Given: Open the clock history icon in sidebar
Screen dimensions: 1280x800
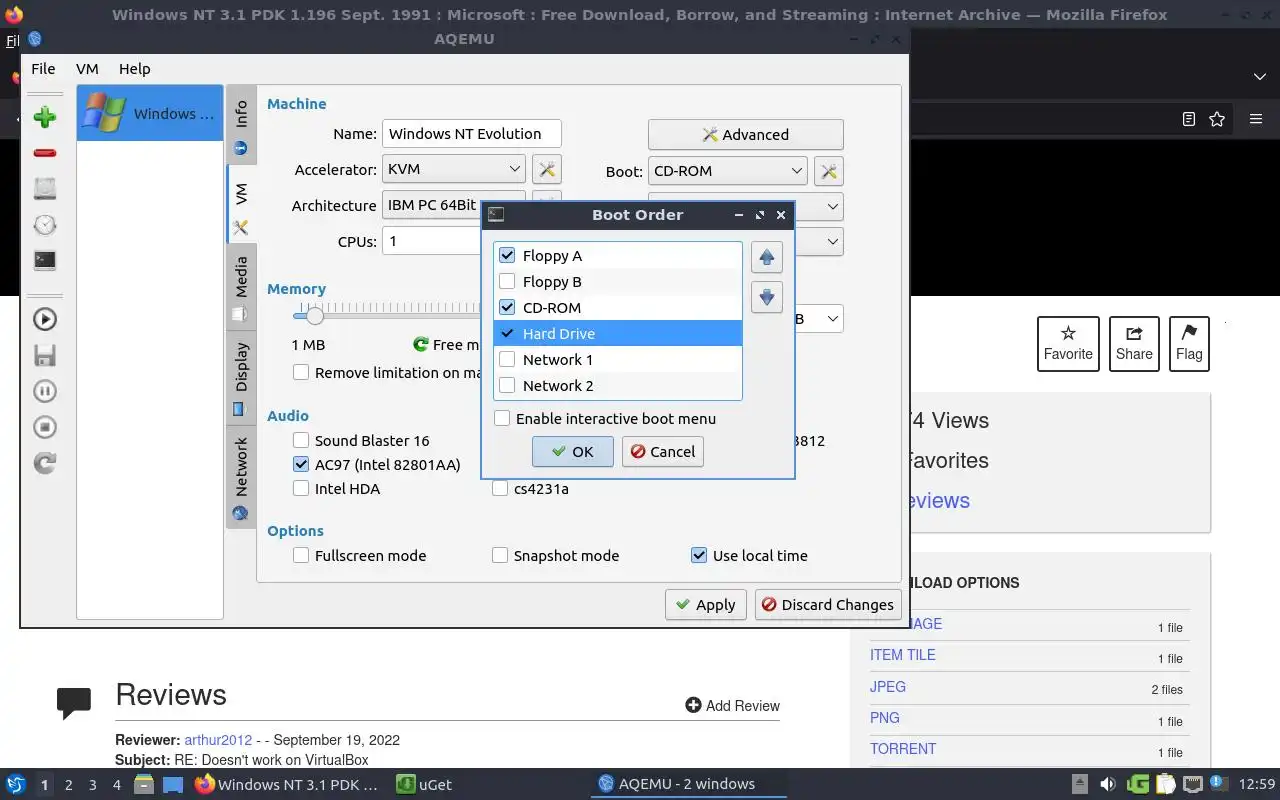Looking at the screenshot, I should (45, 224).
